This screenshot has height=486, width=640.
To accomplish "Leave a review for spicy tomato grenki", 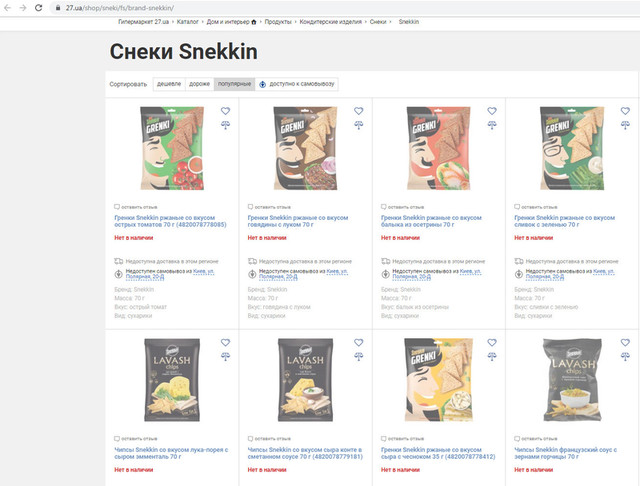I will coord(140,206).
